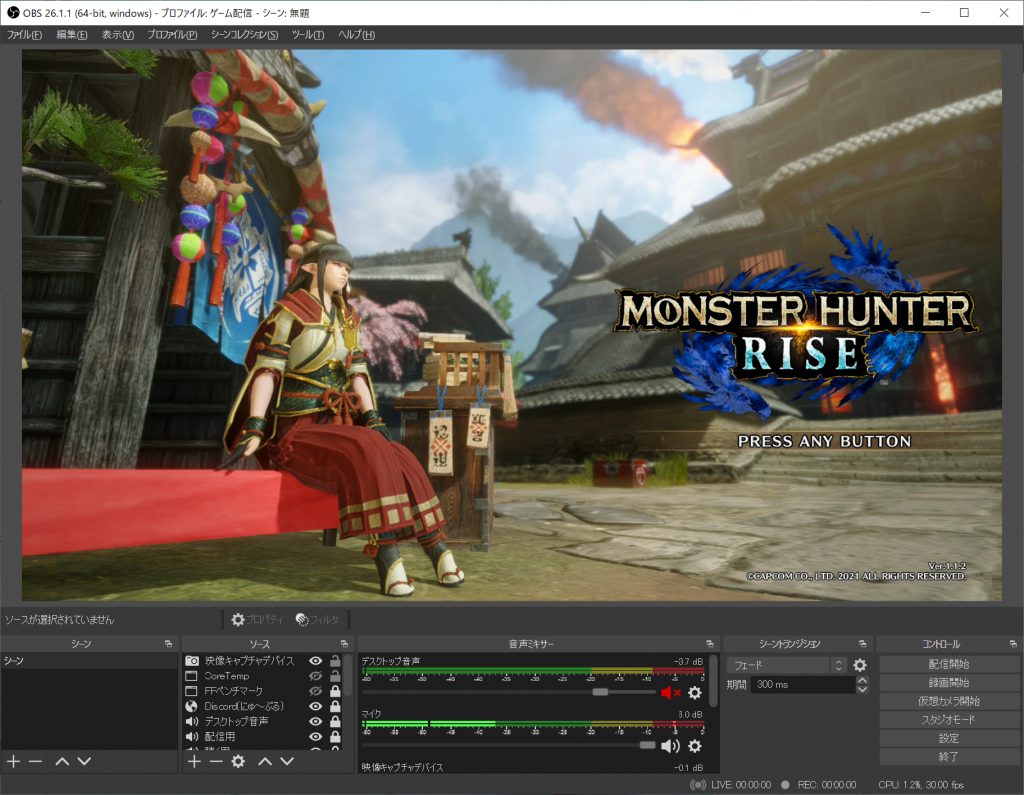
Task: Click the disabled フィルタ button
Action: pyautogui.click(x=317, y=619)
